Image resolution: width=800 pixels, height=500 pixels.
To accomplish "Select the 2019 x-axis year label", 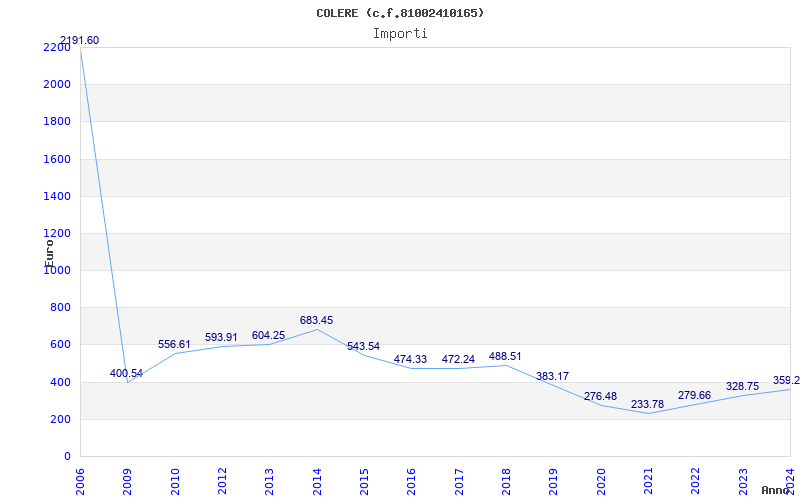I will (x=554, y=481).
